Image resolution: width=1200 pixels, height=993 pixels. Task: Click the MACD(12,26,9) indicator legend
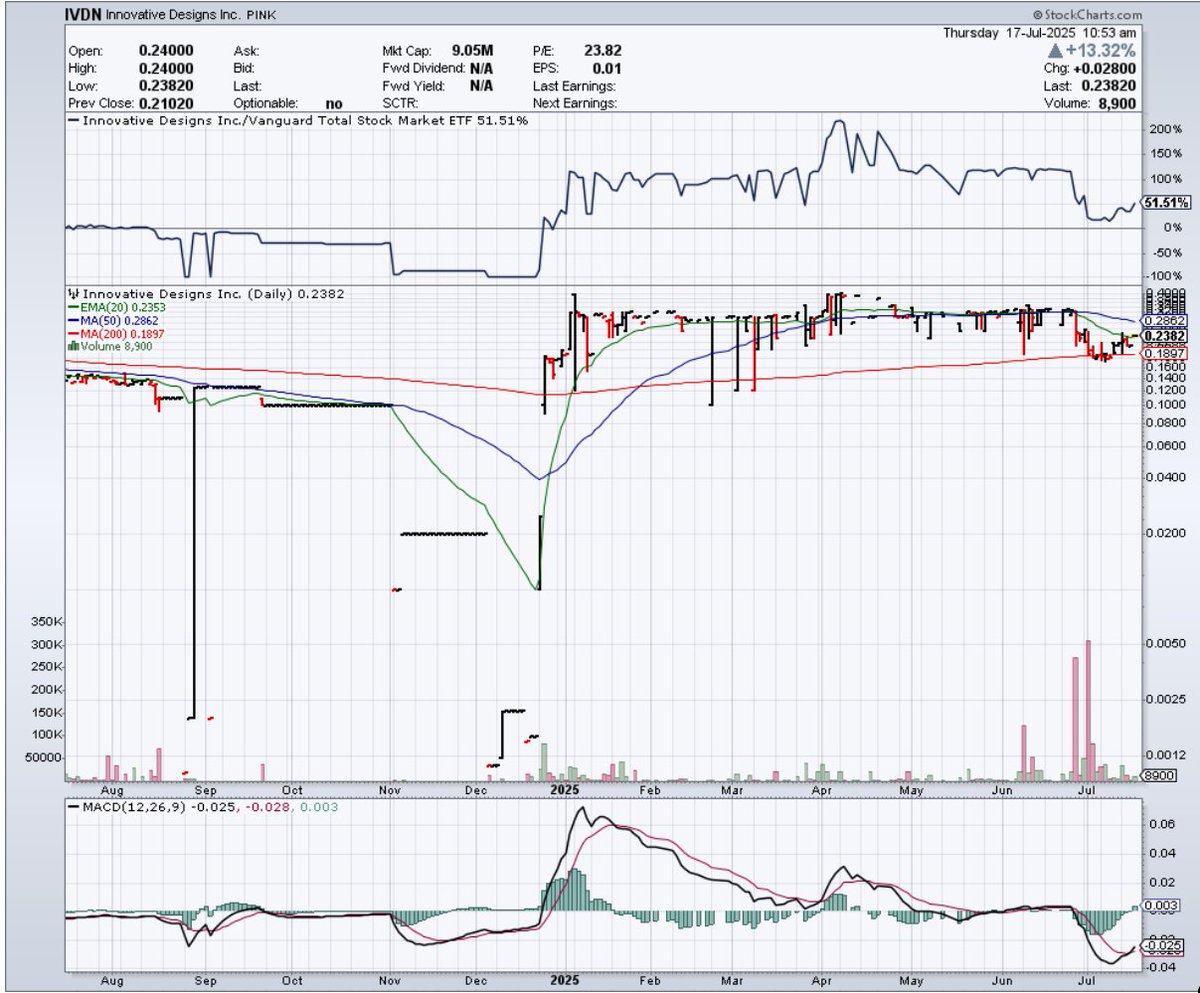(202, 805)
